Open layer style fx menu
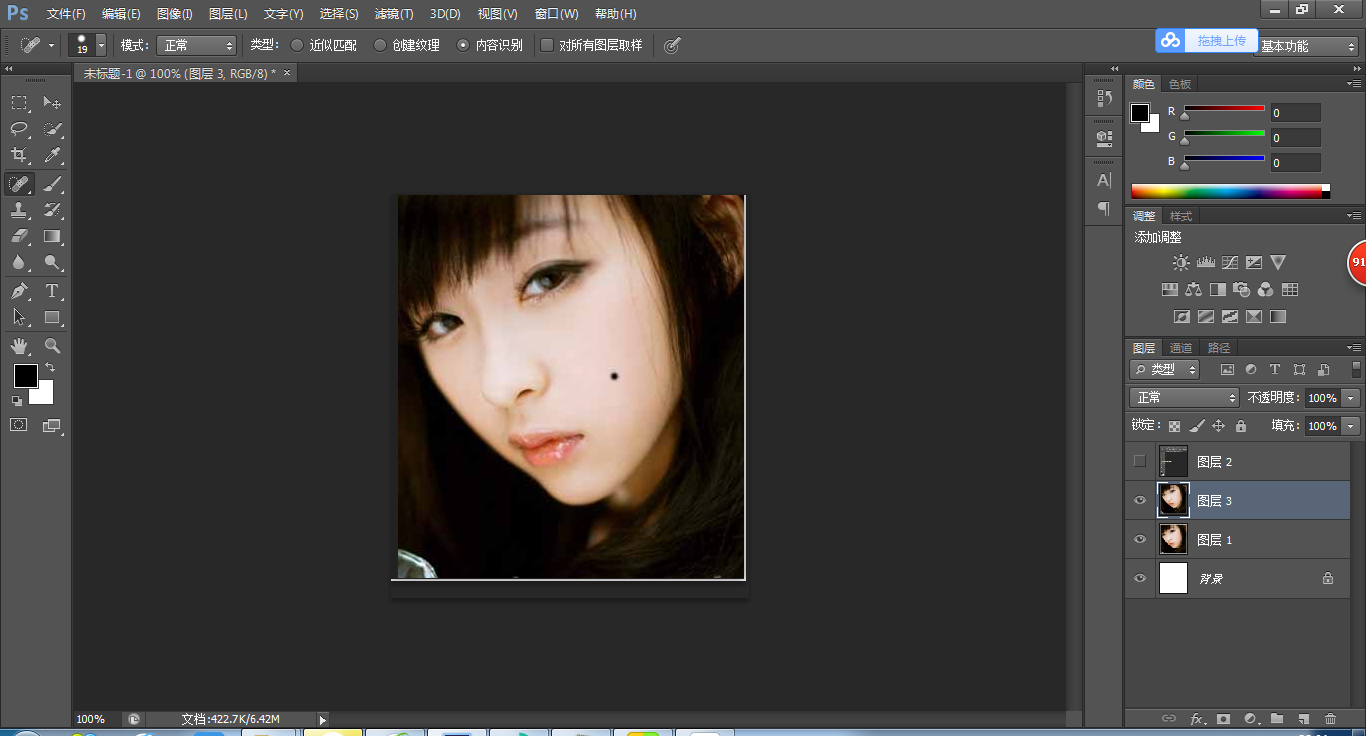The height and width of the screenshot is (736, 1366). point(1197,718)
